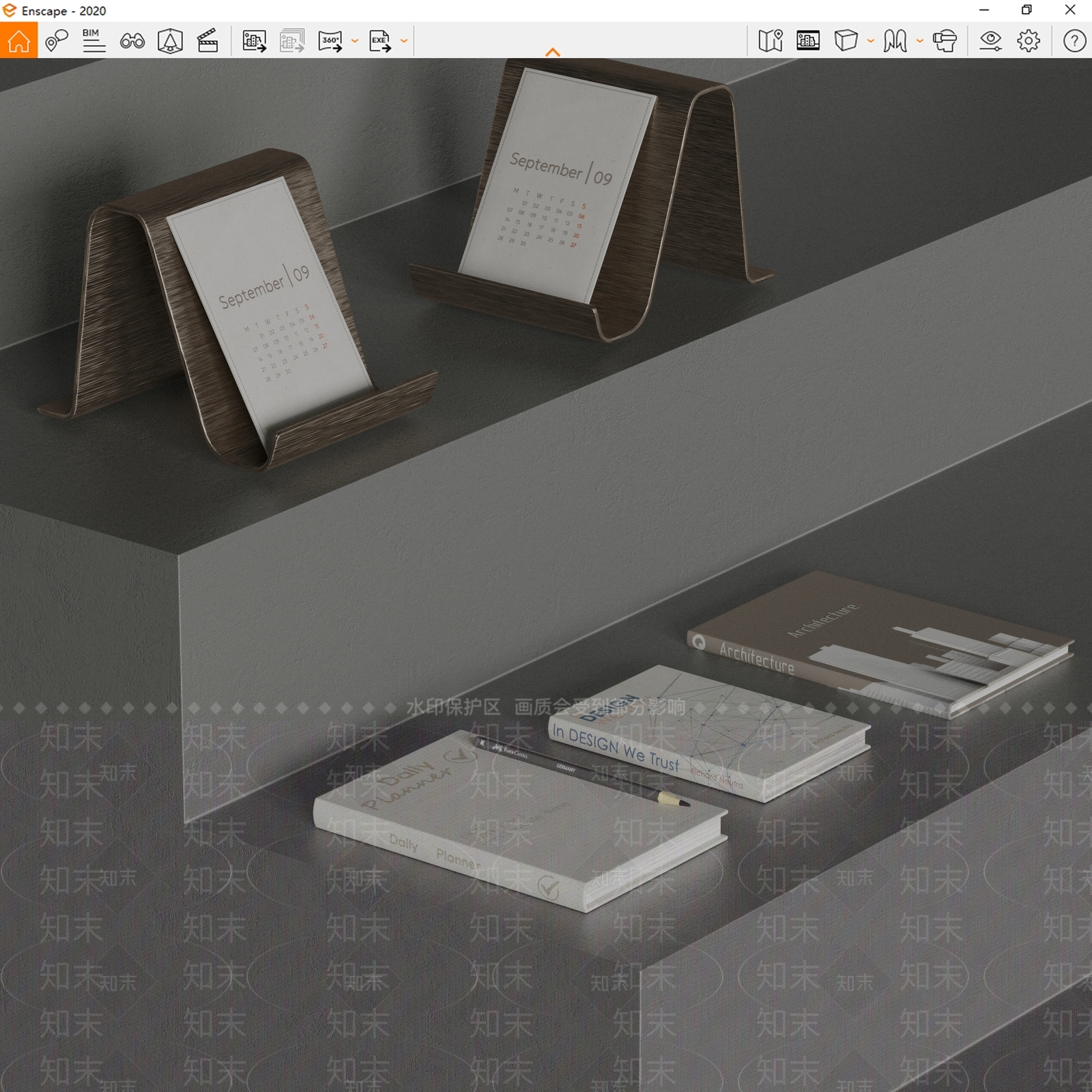Open Manage Views binoculars icon
This screenshot has height=1092, width=1092.
132,42
